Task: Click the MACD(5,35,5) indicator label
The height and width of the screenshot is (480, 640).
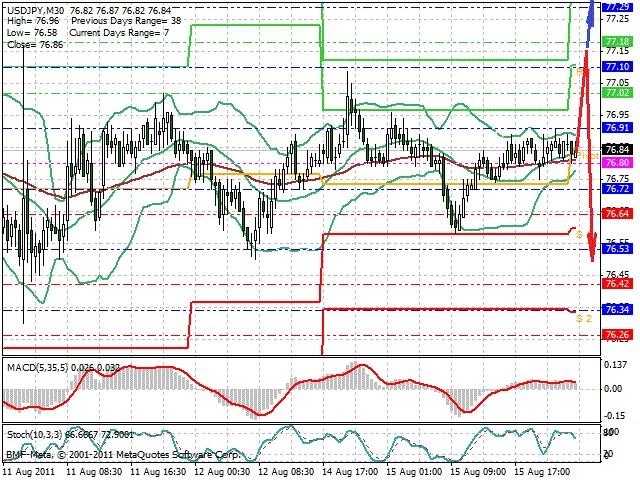Action: [38, 368]
